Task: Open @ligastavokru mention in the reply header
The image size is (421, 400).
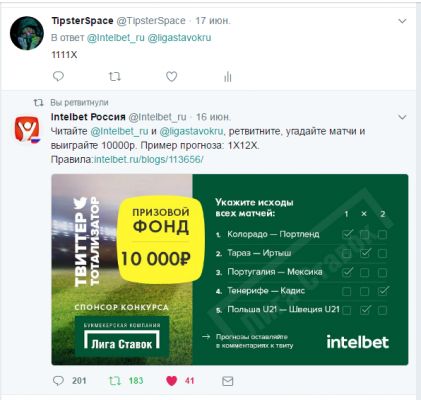Action: 179,38
